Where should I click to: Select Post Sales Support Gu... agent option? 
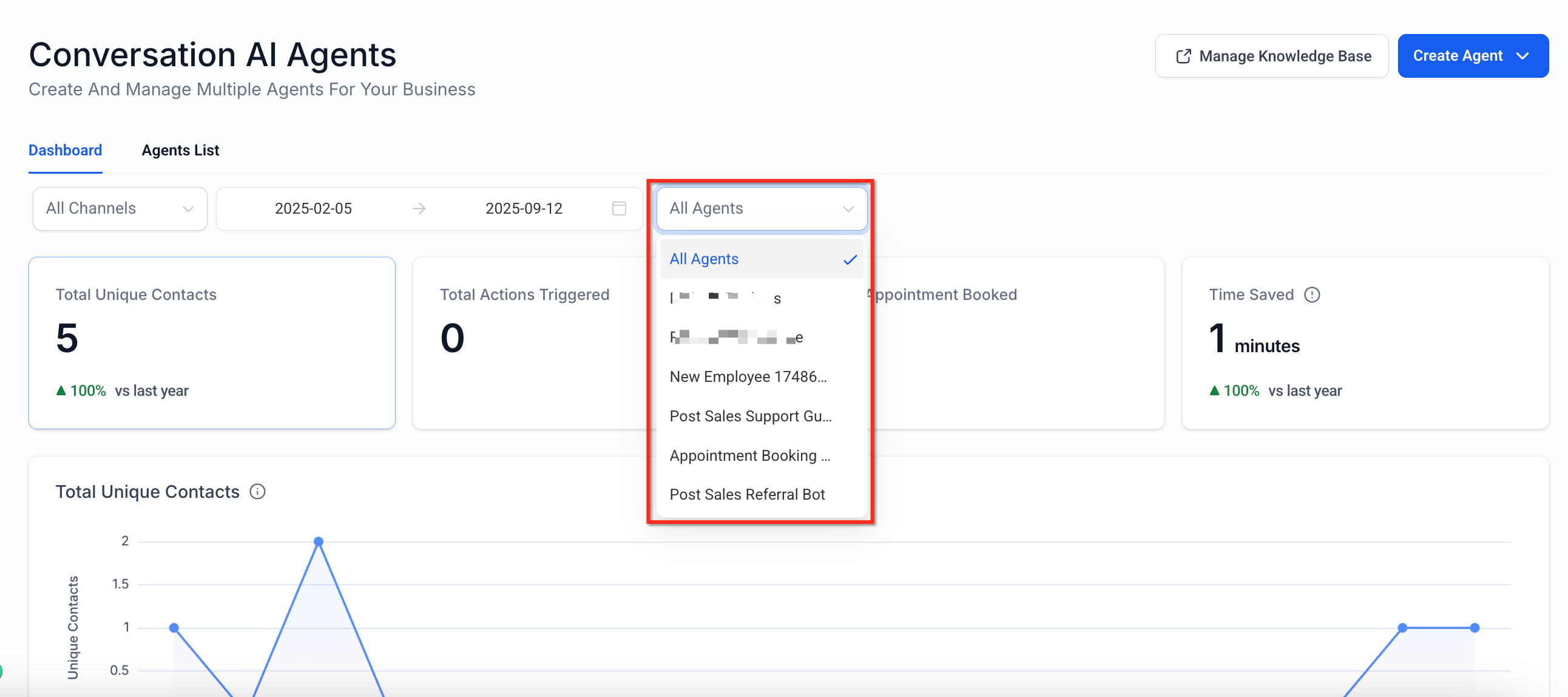click(750, 416)
